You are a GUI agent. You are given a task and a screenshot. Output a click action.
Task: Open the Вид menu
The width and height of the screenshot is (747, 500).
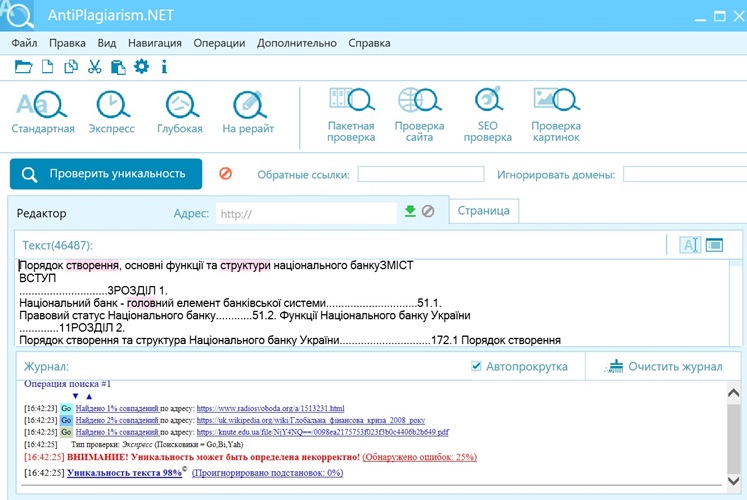107,43
